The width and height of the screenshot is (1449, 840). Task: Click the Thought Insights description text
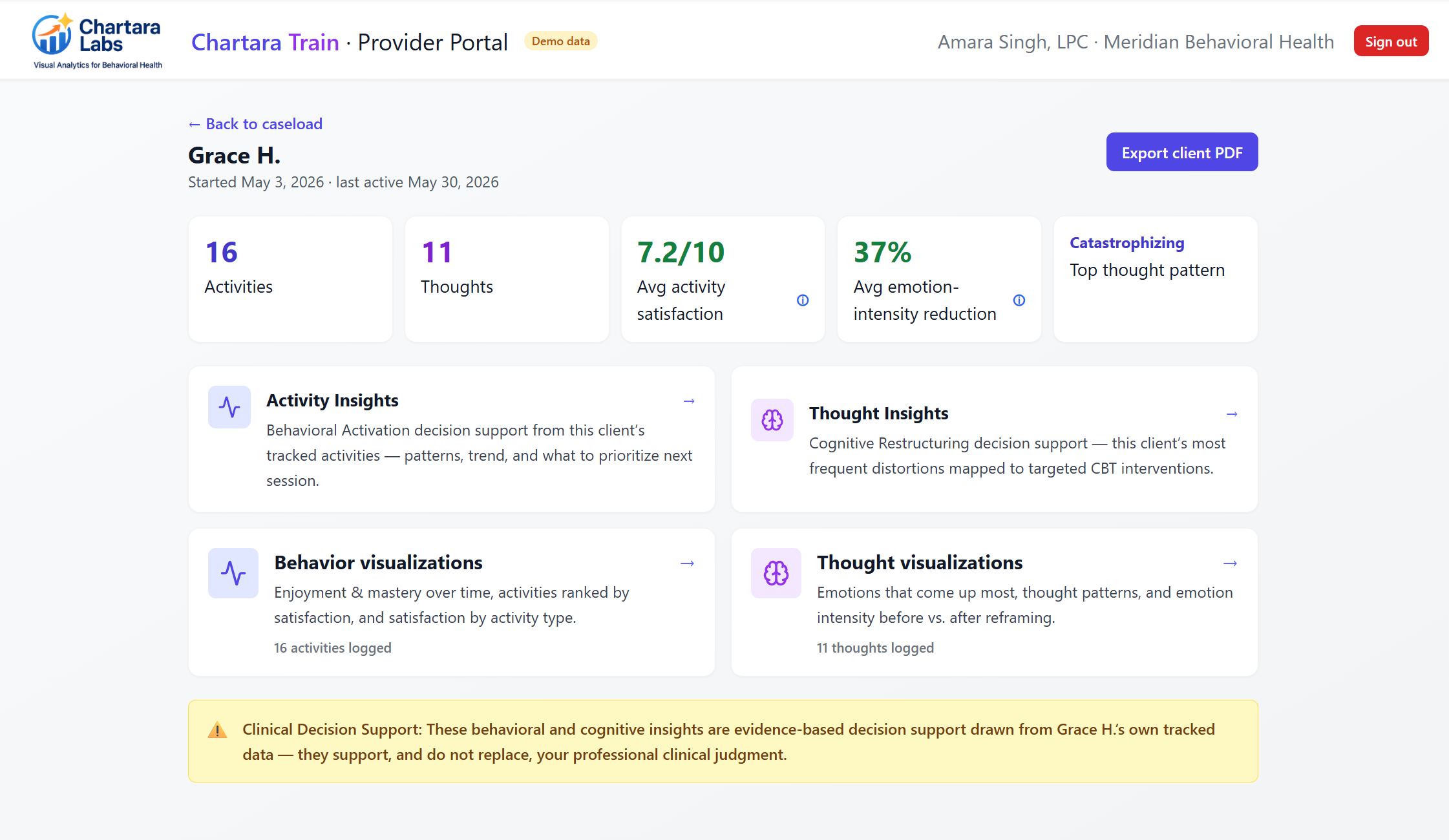point(1017,456)
